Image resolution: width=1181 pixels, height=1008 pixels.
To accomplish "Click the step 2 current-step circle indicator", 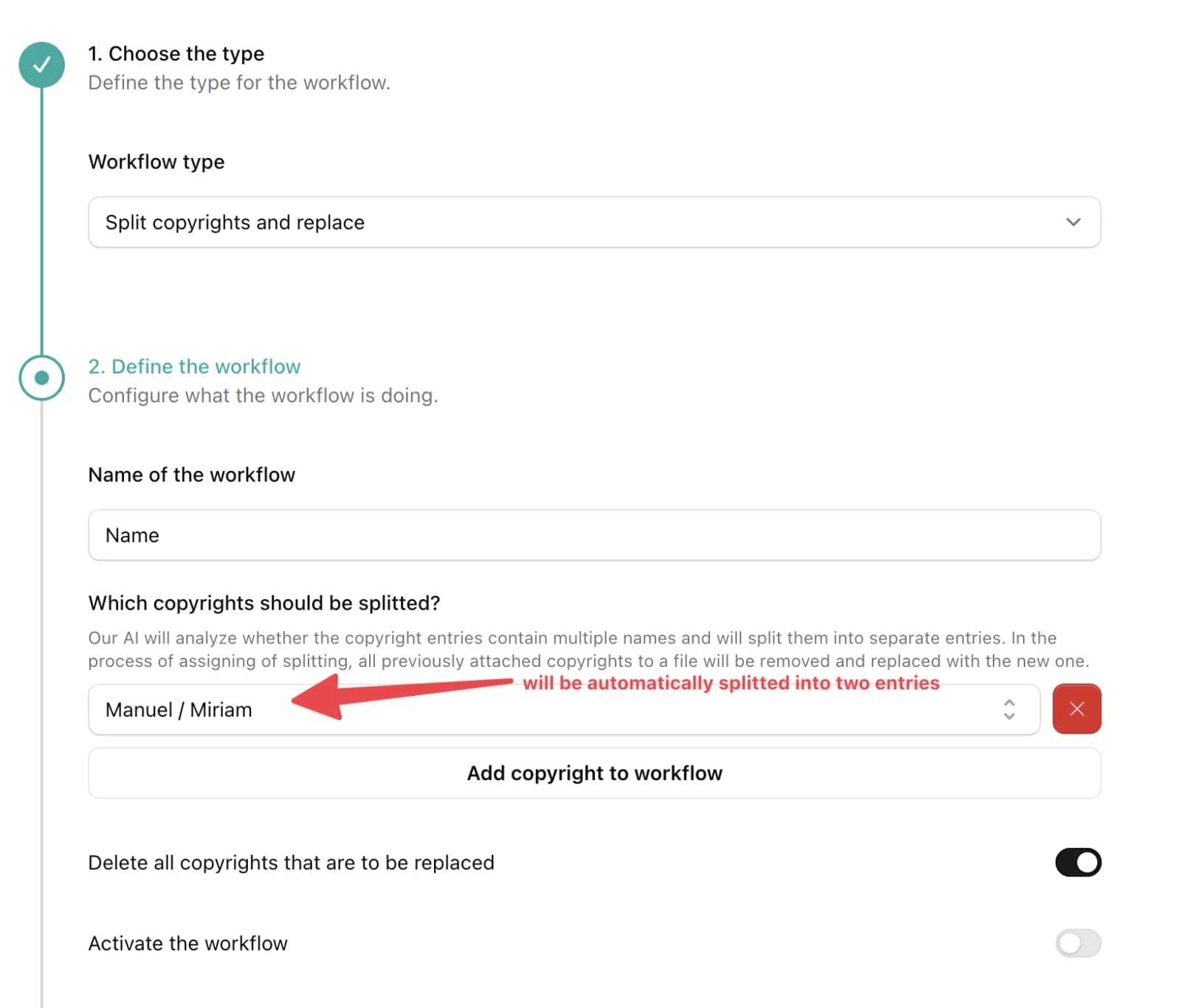I will [41, 378].
